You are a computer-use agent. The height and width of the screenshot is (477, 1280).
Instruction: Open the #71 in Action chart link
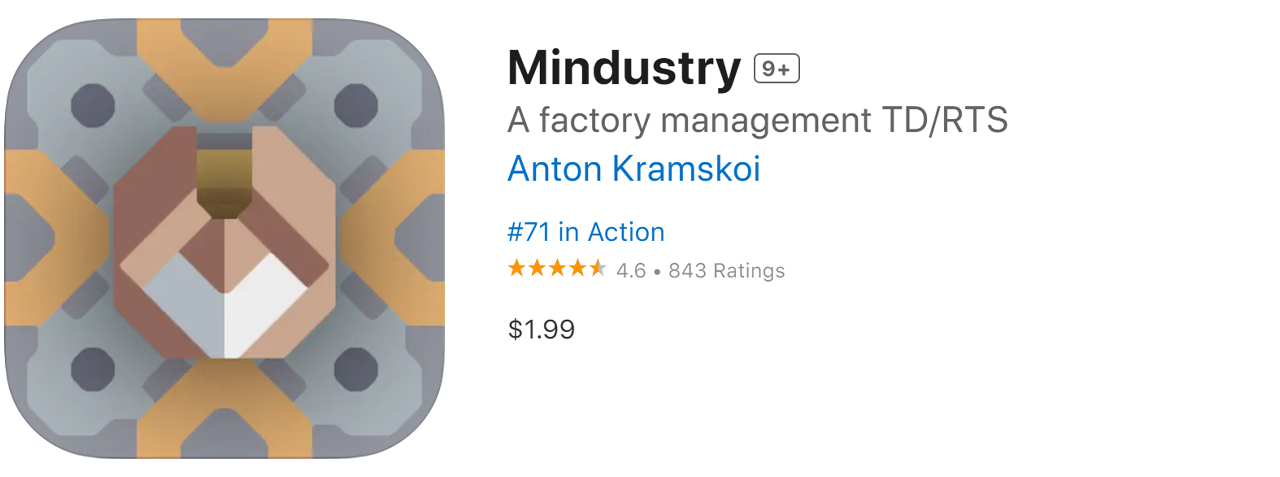coord(586,232)
